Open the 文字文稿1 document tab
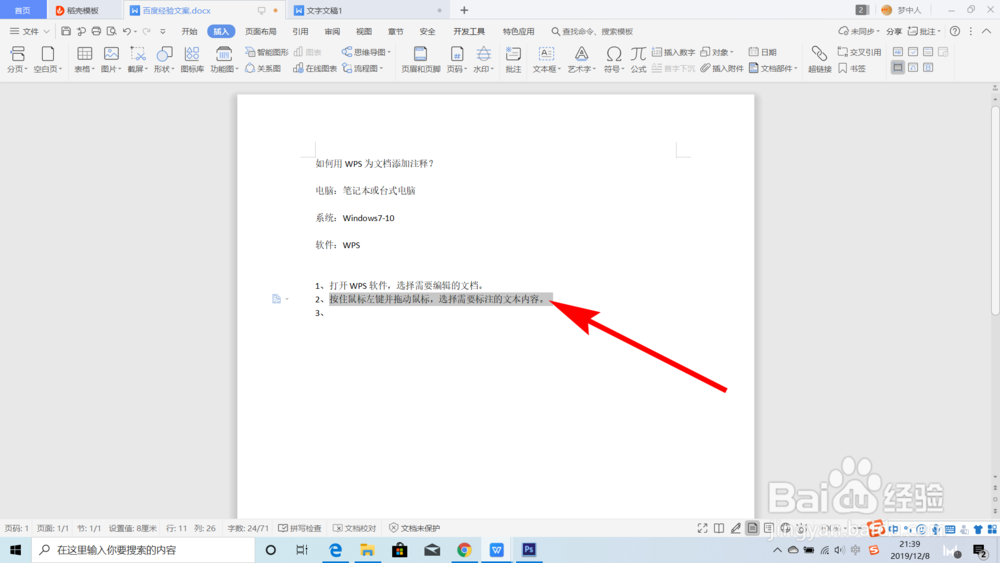Viewport: 1000px width, 563px height. (368, 10)
